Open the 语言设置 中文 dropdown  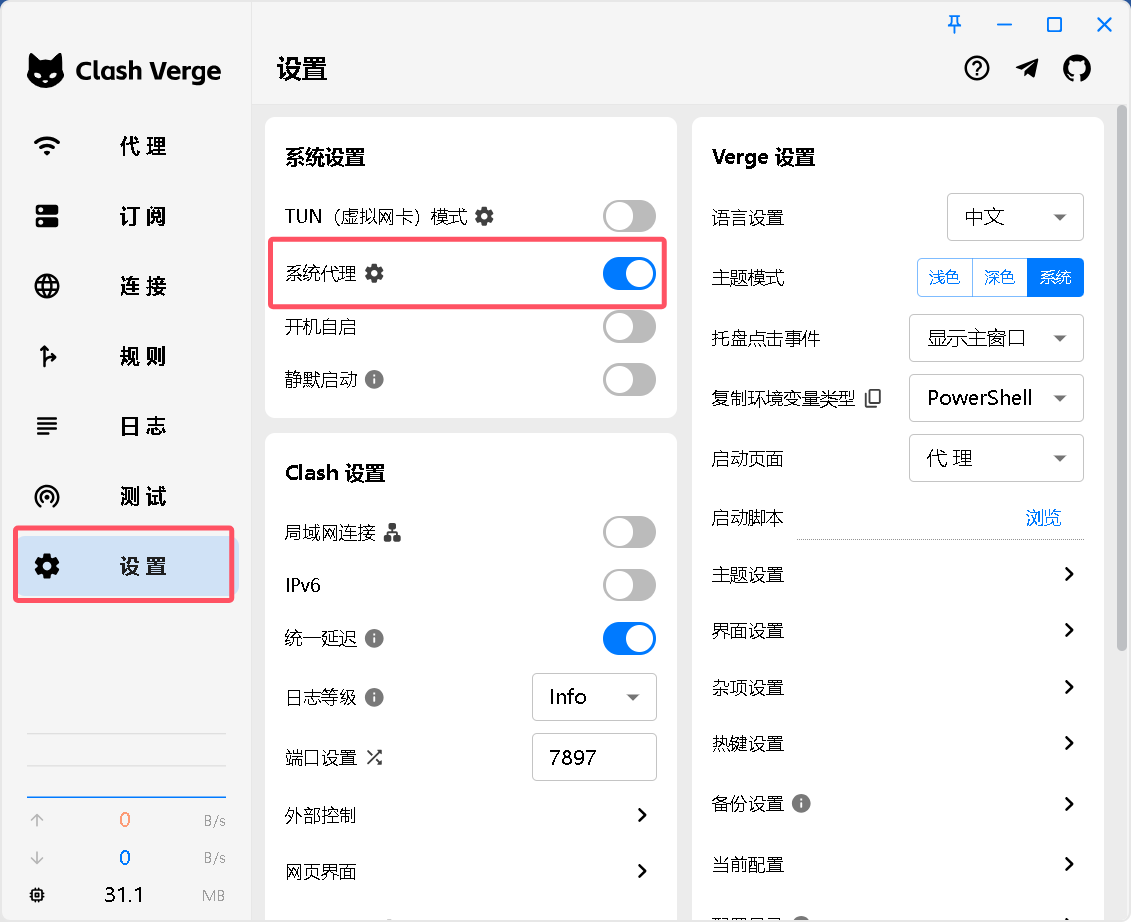(x=1015, y=217)
